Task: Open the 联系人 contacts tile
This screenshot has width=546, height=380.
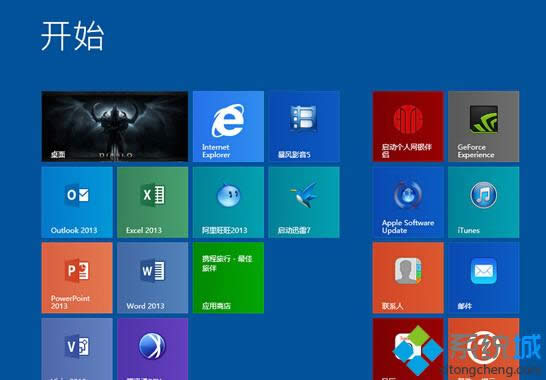Action: (408, 278)
